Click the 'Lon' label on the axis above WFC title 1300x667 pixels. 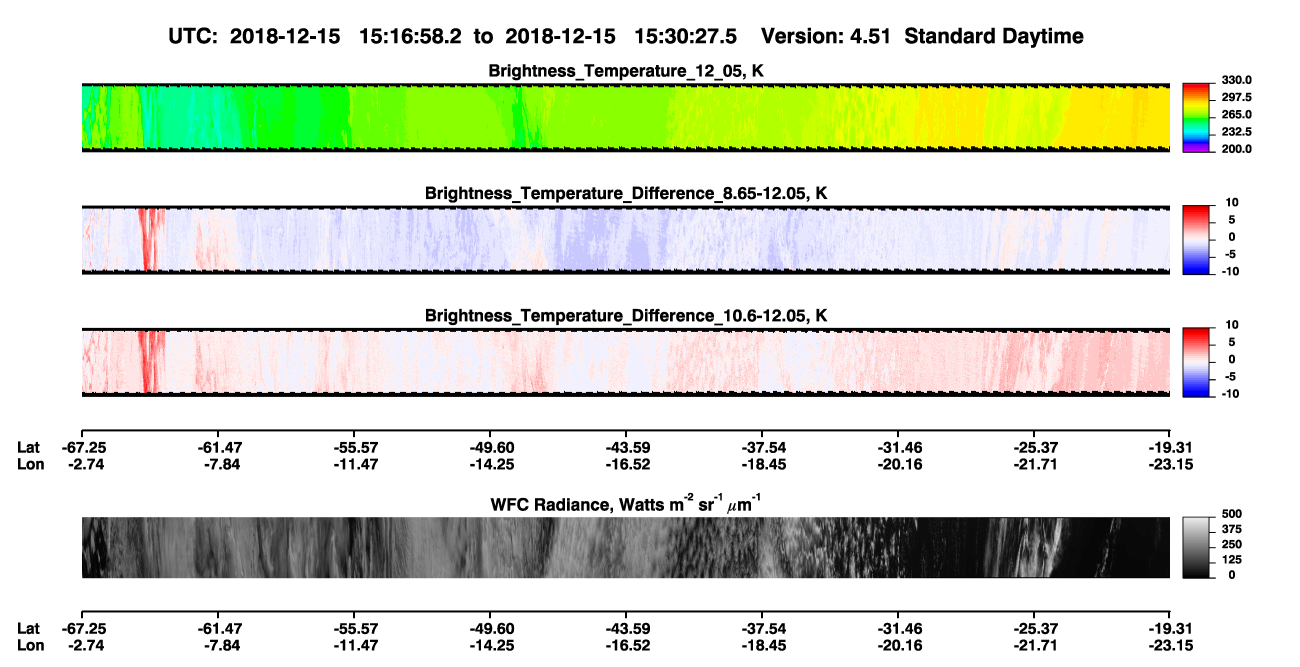29,463
